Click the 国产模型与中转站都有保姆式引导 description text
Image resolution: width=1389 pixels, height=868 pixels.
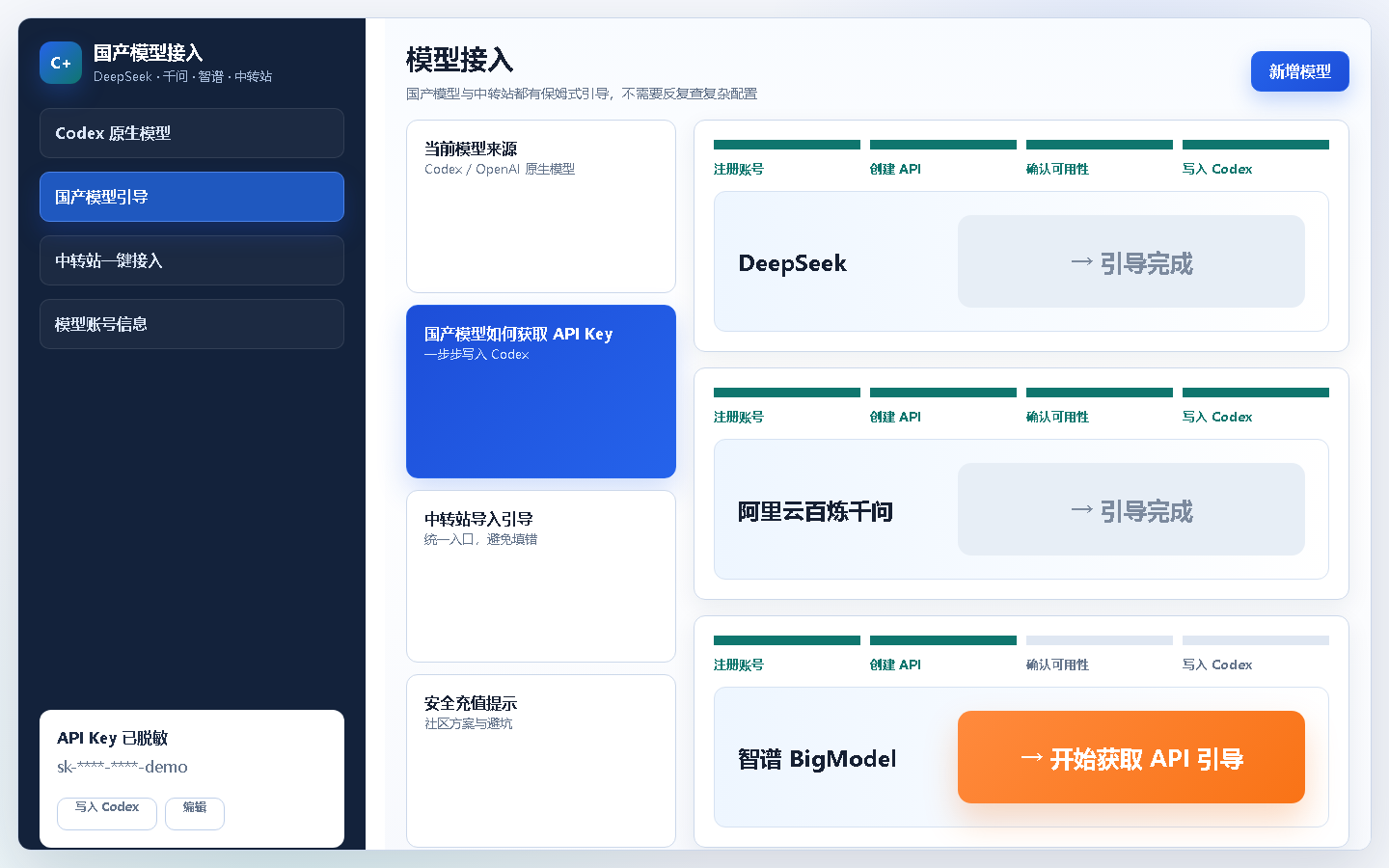tap(582, 94)
